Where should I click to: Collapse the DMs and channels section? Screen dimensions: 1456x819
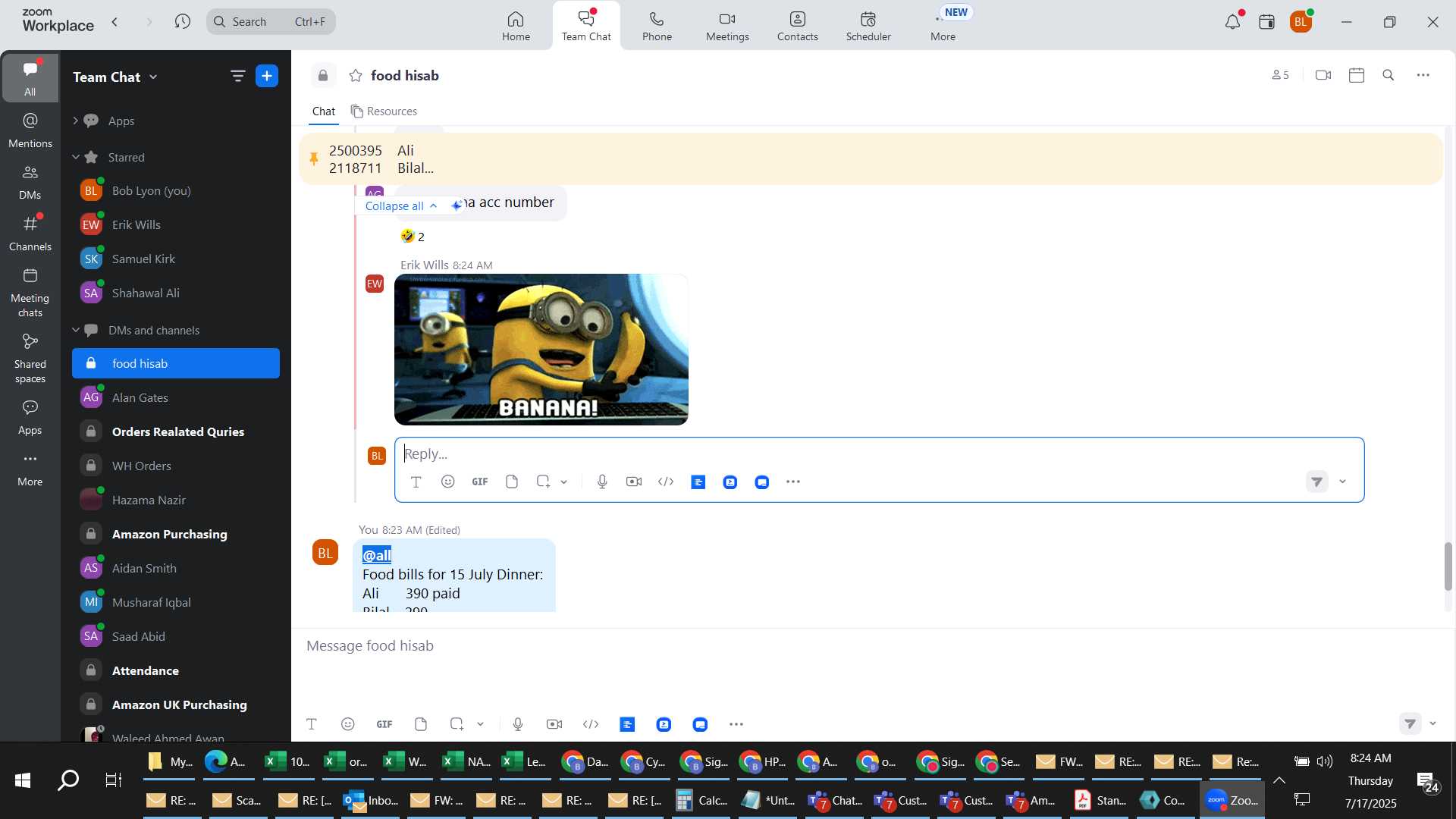pos(76,330)
